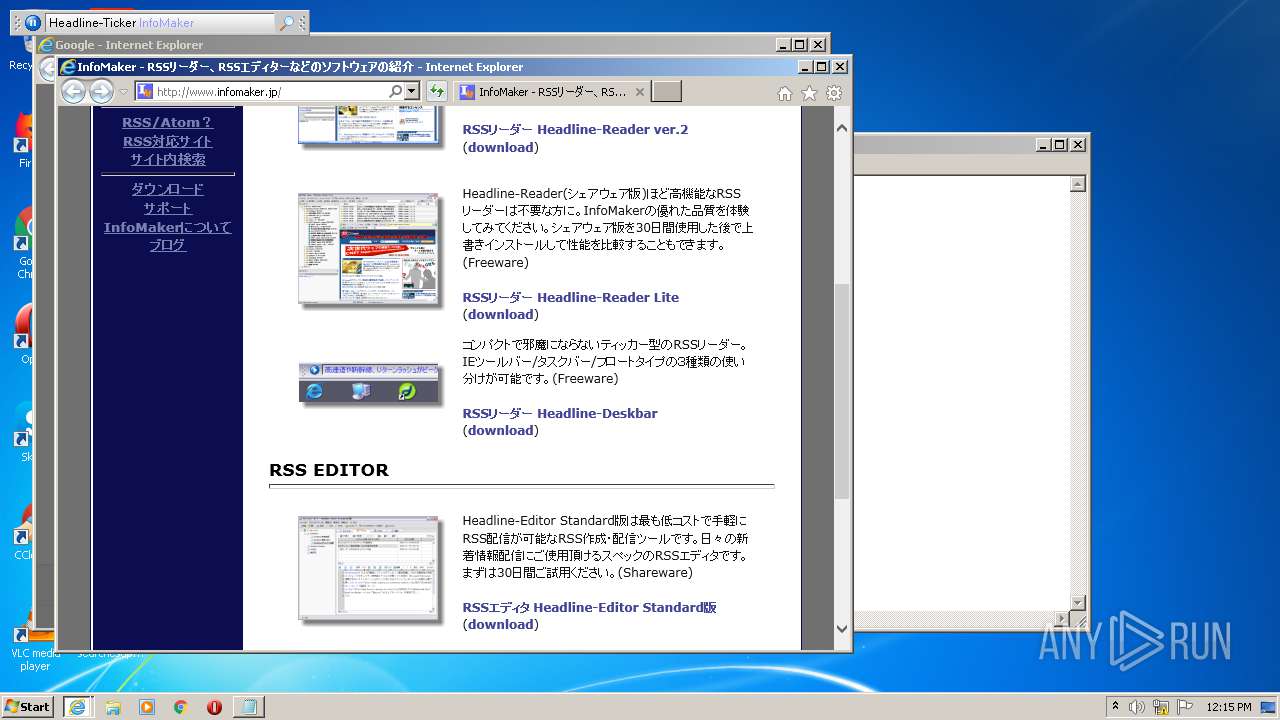The height and width of the screenshot is (720, 1280).
Task: Click Headline-Deskbar screenshot thumbnail
Action: click(x=369, y=384)
